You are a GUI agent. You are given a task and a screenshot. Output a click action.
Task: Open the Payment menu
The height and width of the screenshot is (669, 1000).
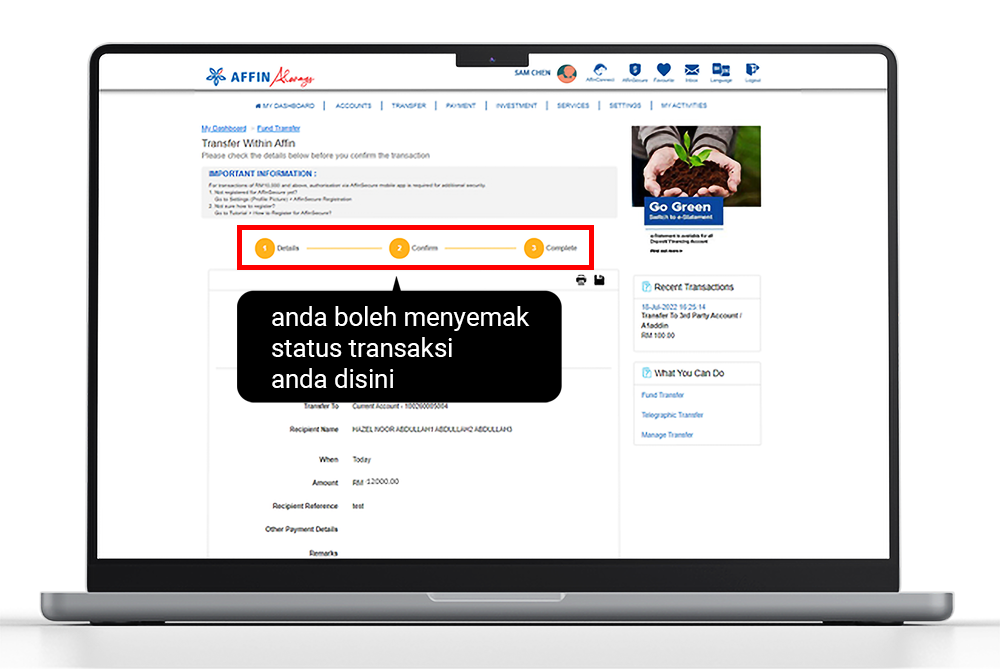point(461,104)
